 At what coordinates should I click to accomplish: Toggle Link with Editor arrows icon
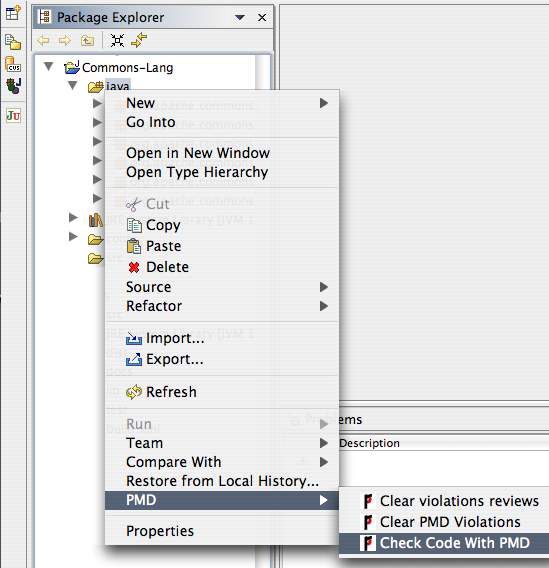(x=139, y=40)
